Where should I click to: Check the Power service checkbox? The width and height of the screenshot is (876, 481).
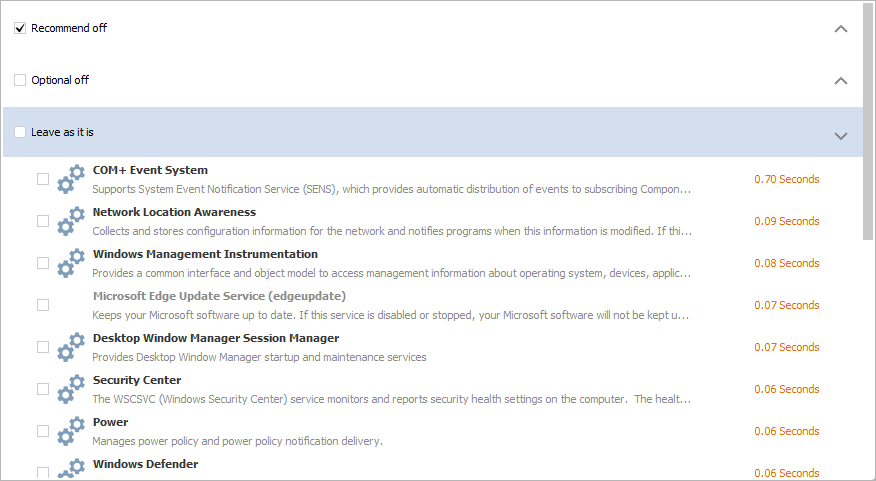[43, 431]
